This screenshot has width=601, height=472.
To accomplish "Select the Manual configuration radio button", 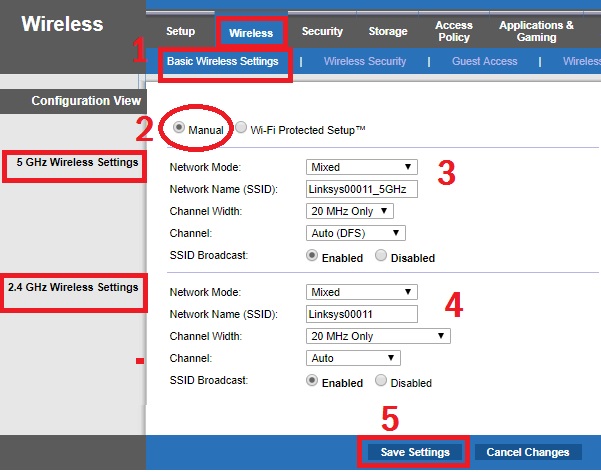I will 180,129.
